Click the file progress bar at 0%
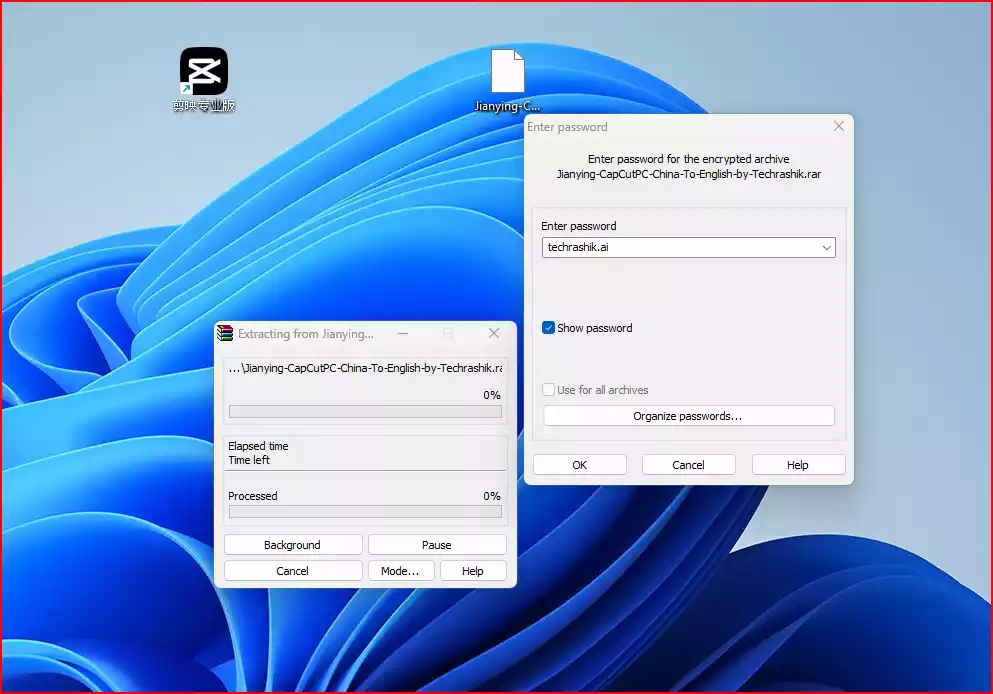This screenshot has width=993, height=694. coord(365,412)
